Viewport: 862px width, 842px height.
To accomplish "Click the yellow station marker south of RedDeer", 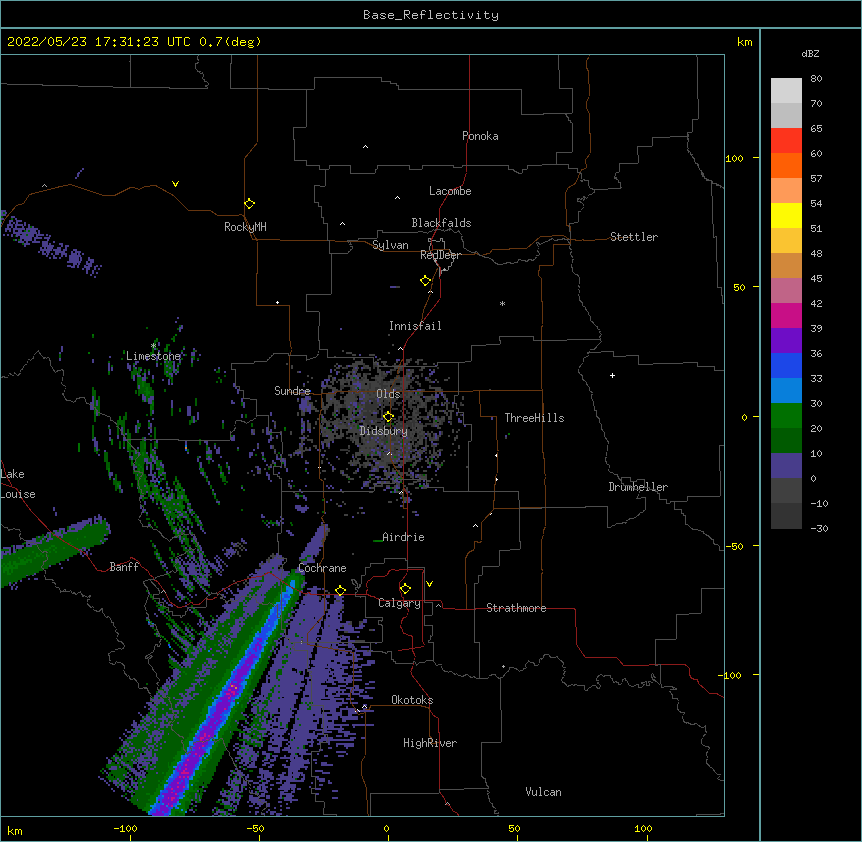I will coord(426,280).
